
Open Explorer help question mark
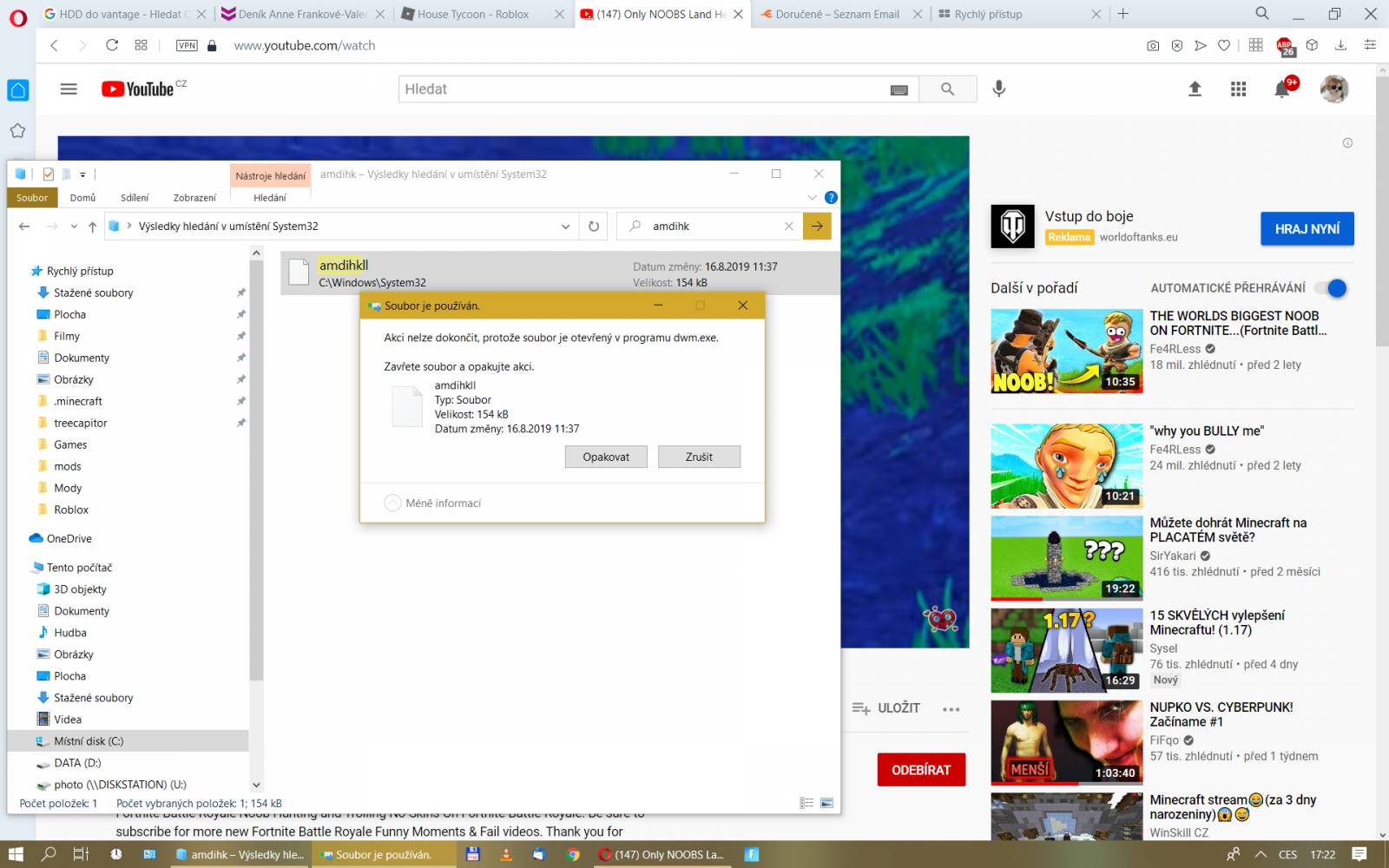[x=831, y=197]
